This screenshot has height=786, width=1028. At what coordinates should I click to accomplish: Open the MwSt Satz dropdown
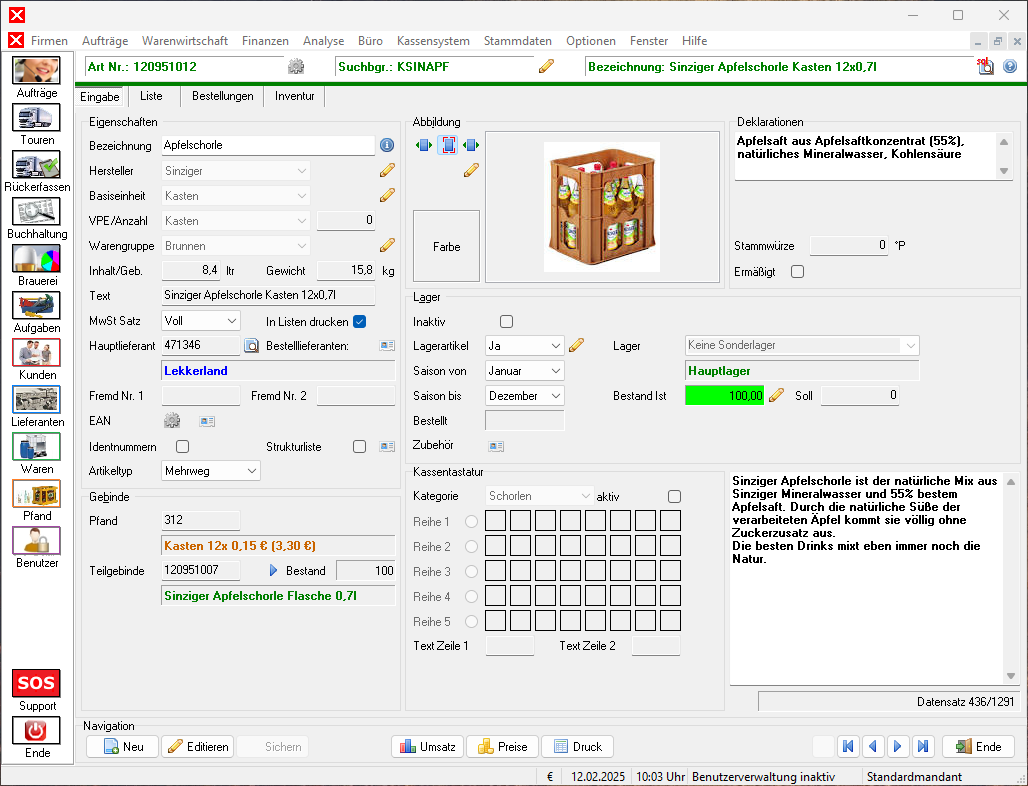pyautogui.click(x=201, y=321)
